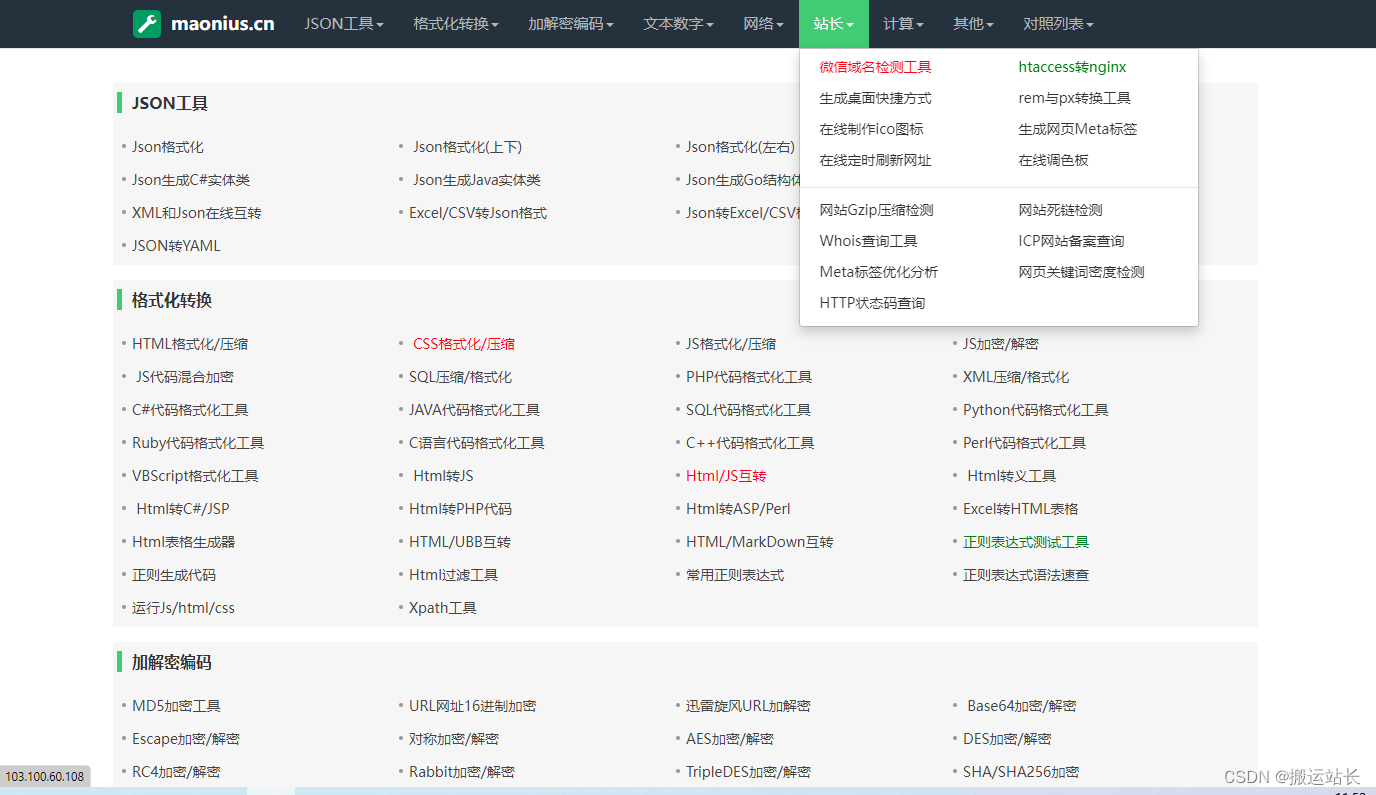
Task: Choose rem与px转换工具 menu entry
Action: pos(1075,98)
